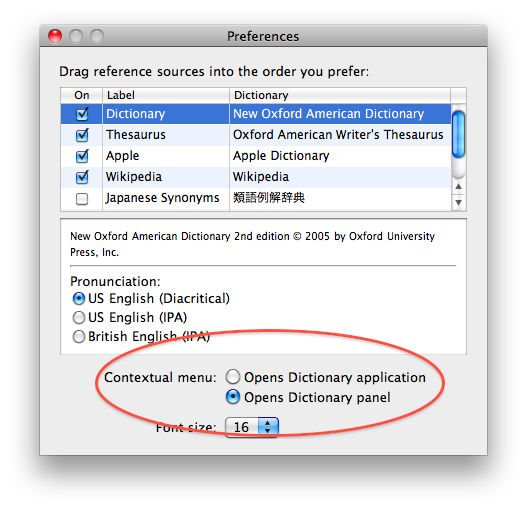Image resolution: width=527 pixels, height=510 pixels.
Task: Select the Wikipedia label cell
Action: coord(134,177)
